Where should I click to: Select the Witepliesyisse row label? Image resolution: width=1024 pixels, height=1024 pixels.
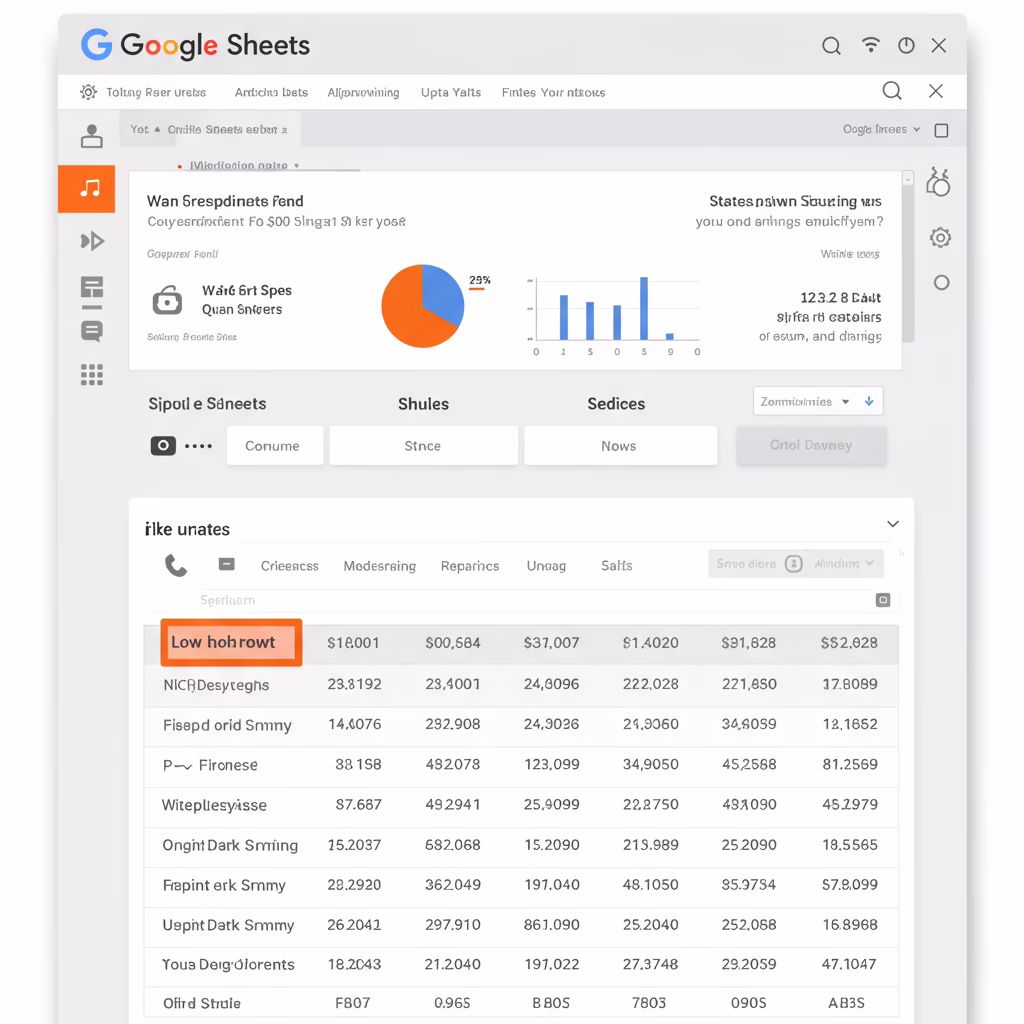pyautogui.click(x=214, y=805)
